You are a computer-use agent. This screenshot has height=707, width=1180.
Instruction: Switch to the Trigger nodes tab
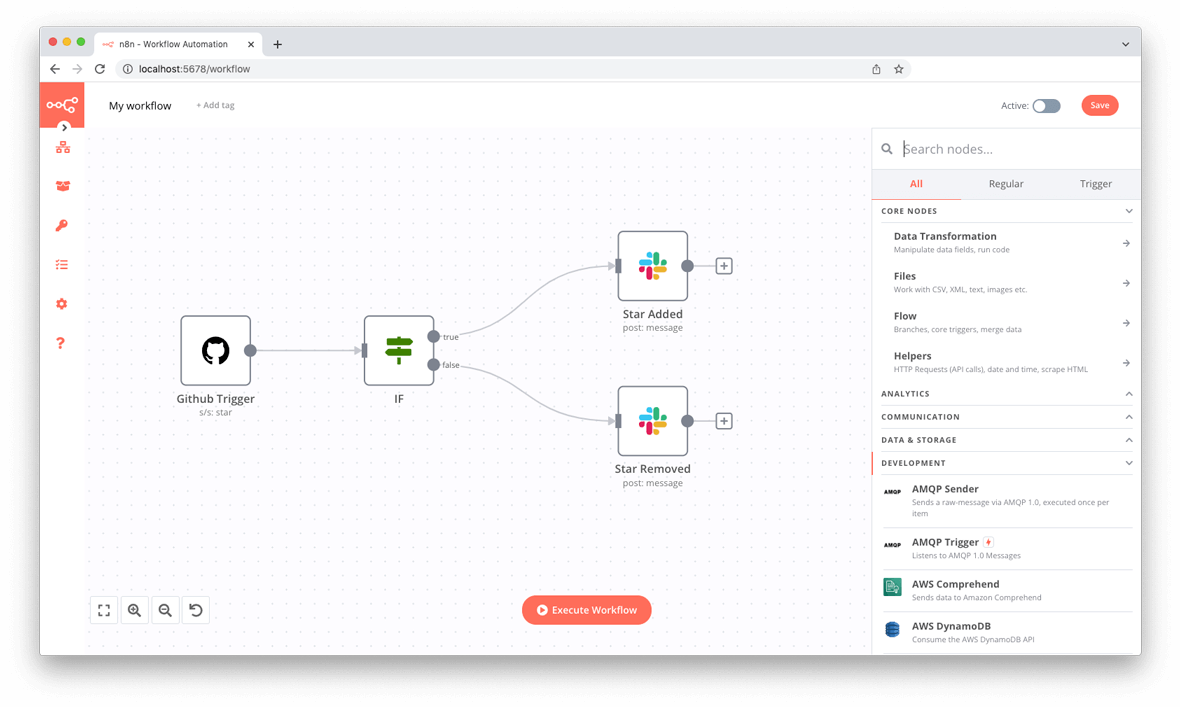pyautogui.click(x=1095, y=184)
